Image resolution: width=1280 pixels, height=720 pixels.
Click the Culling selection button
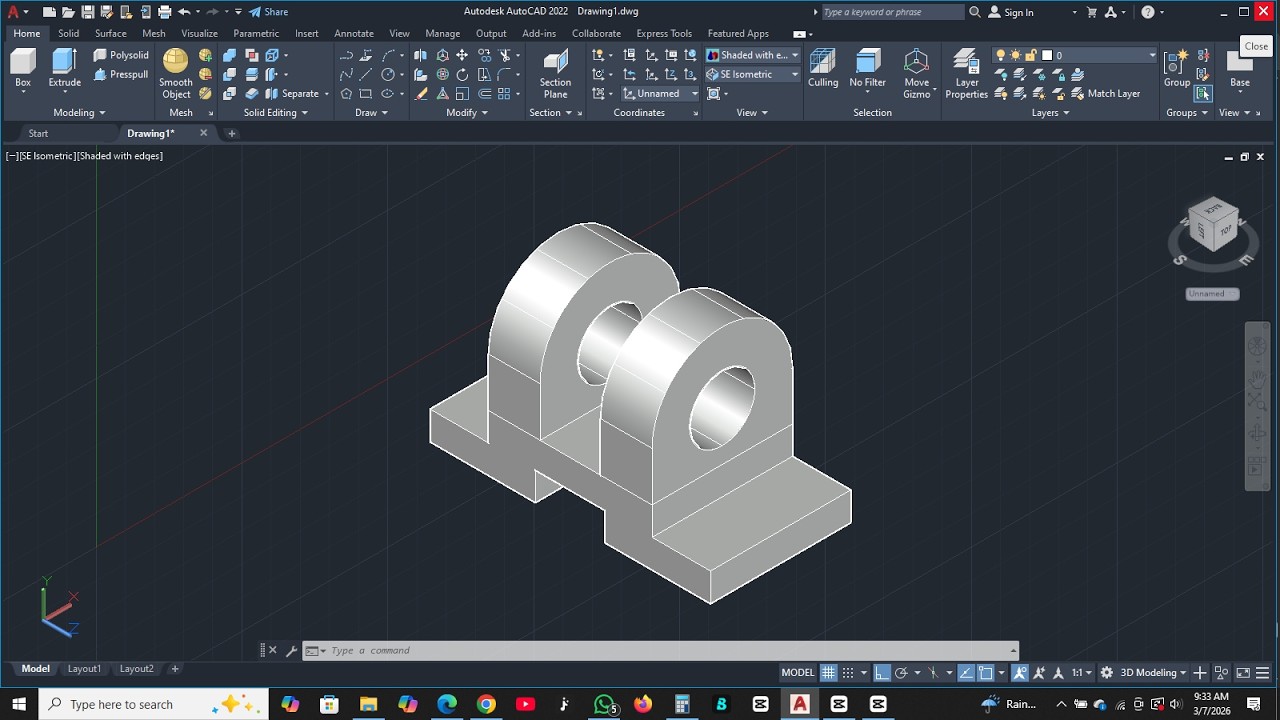coord(823,70)
